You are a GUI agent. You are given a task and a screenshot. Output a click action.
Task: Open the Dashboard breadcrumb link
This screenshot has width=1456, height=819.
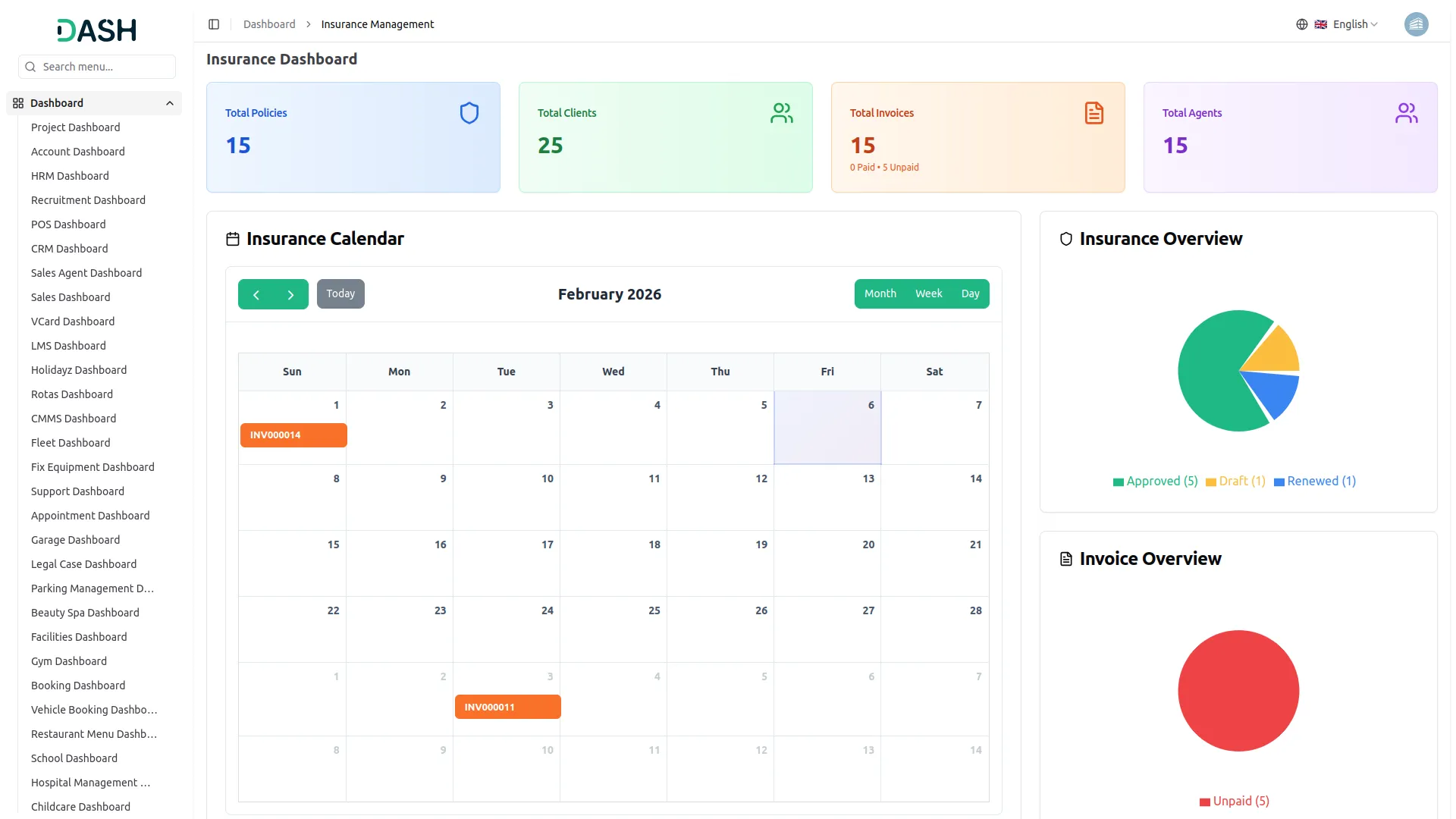pyautogui.click(x=269, y=24)
